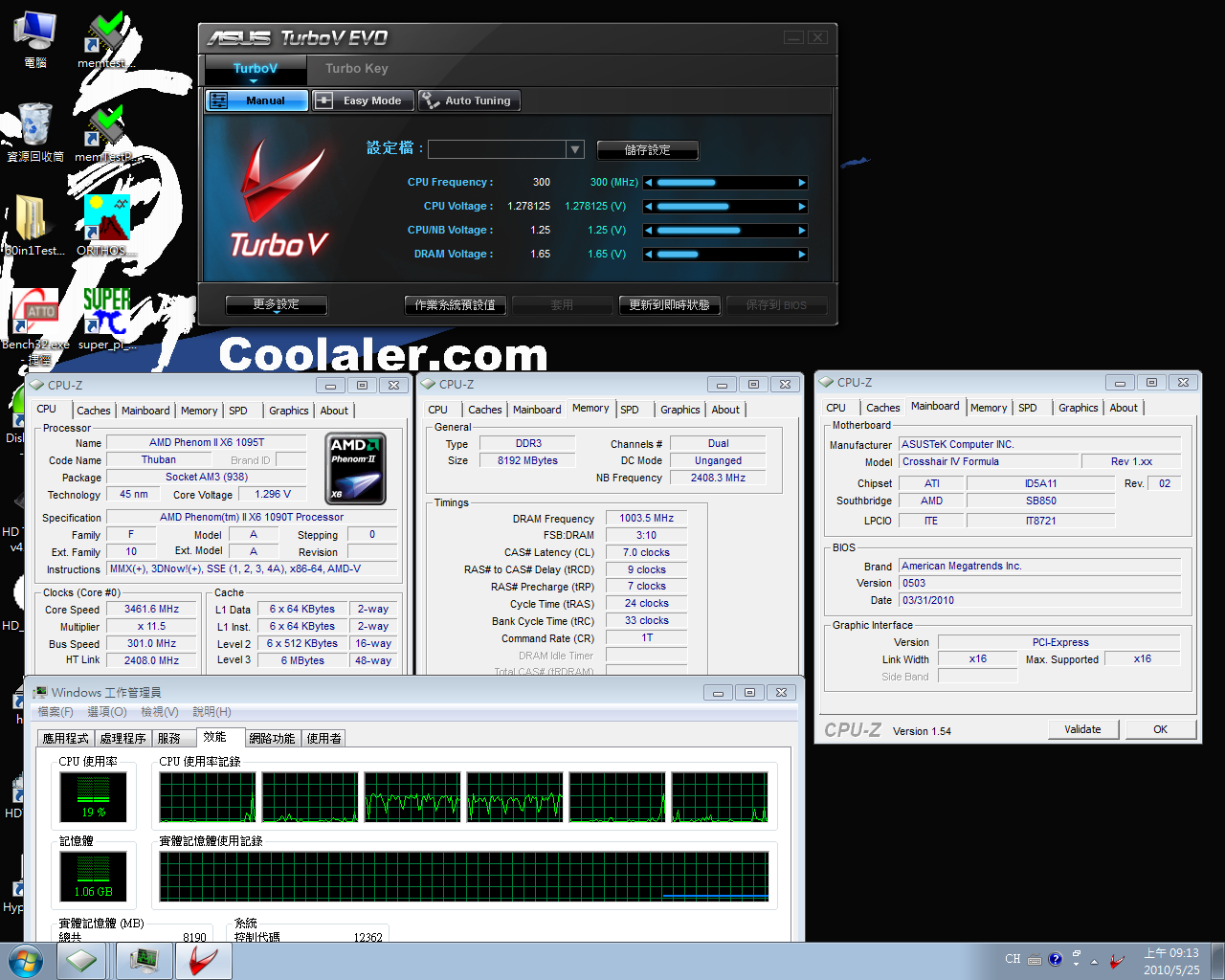Click the Task Manager taskbar button
Image resolution: width=1225 pixels, height=980 pixels.
(145, 960)
